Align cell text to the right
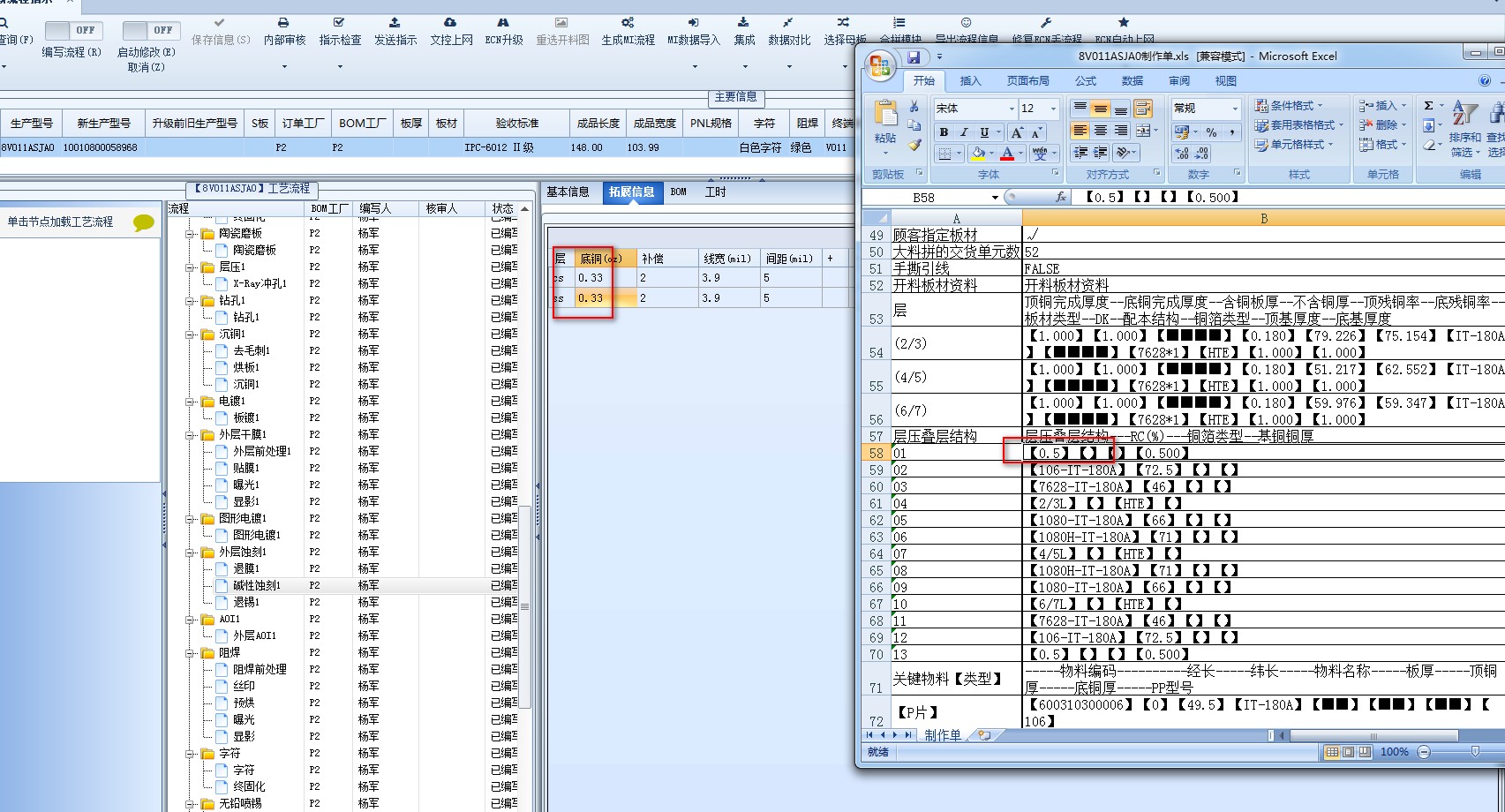1505x812 pixels. tap(1121, 131)
